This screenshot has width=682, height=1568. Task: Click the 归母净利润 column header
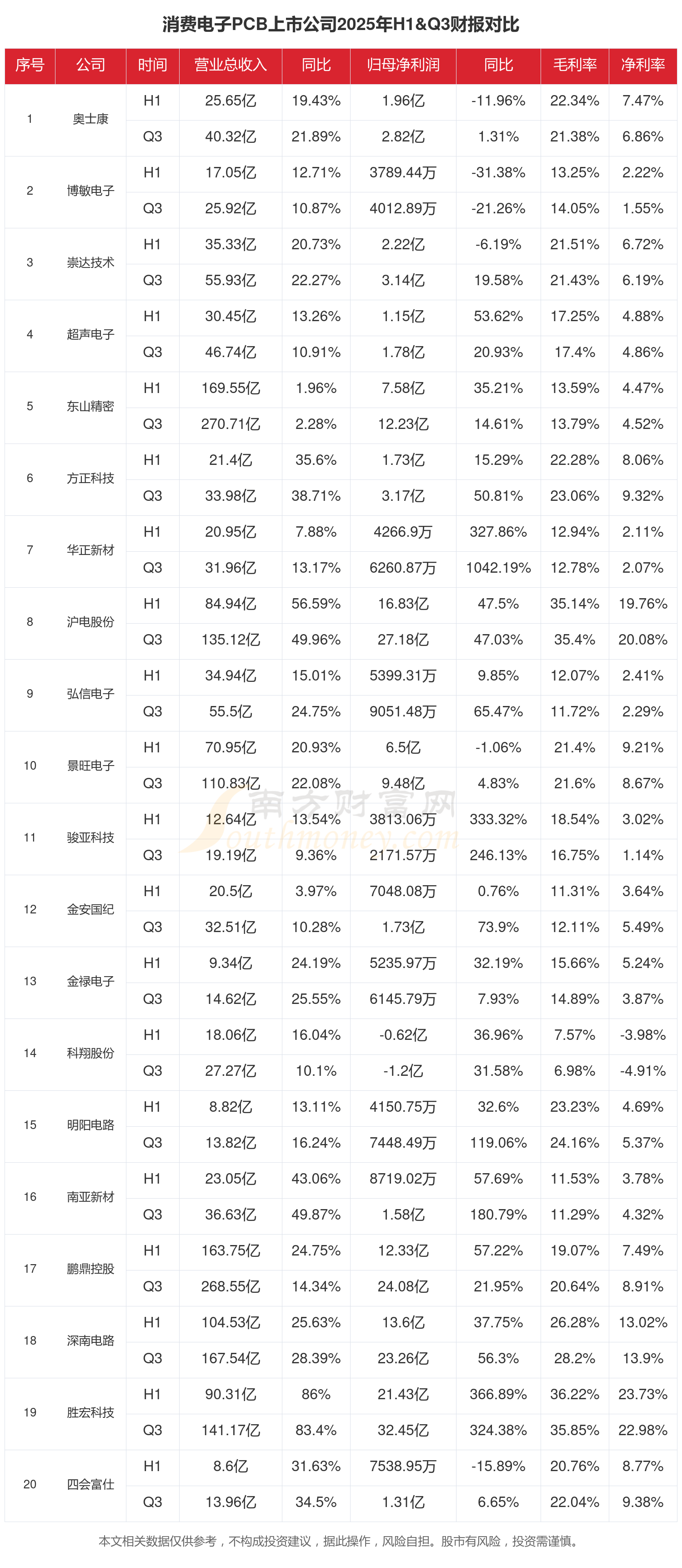403,65
